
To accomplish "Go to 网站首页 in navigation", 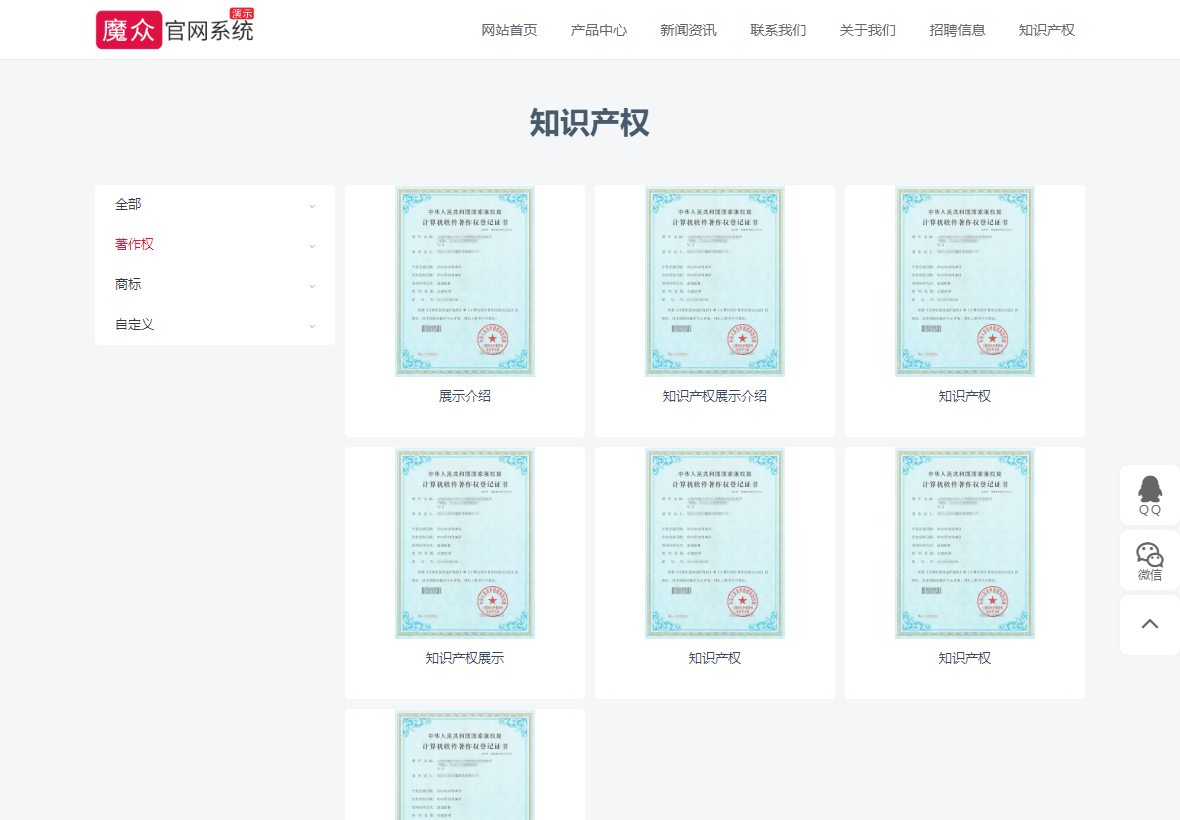I will click(509, 30).
